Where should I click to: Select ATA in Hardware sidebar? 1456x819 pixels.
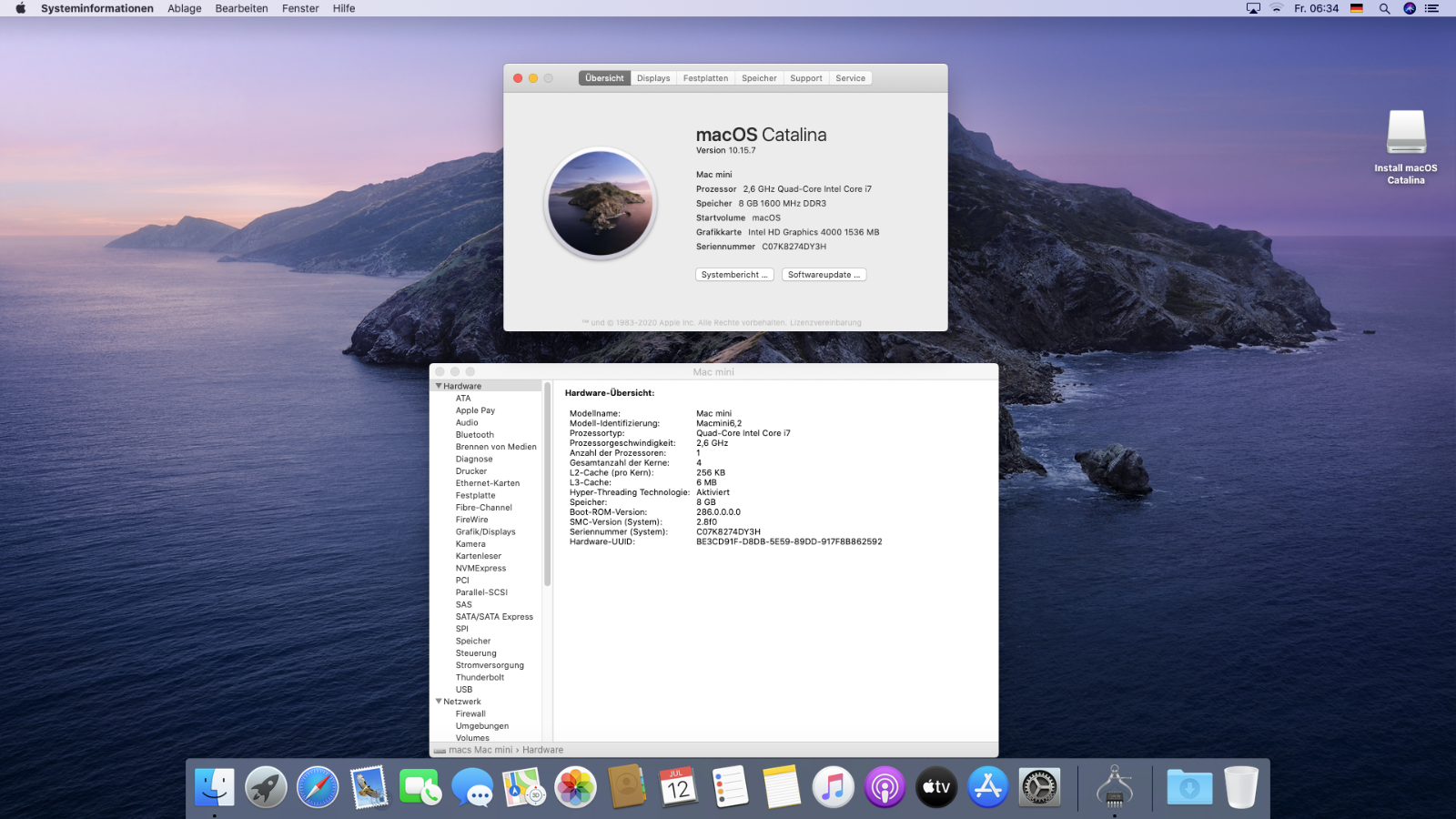463,399
